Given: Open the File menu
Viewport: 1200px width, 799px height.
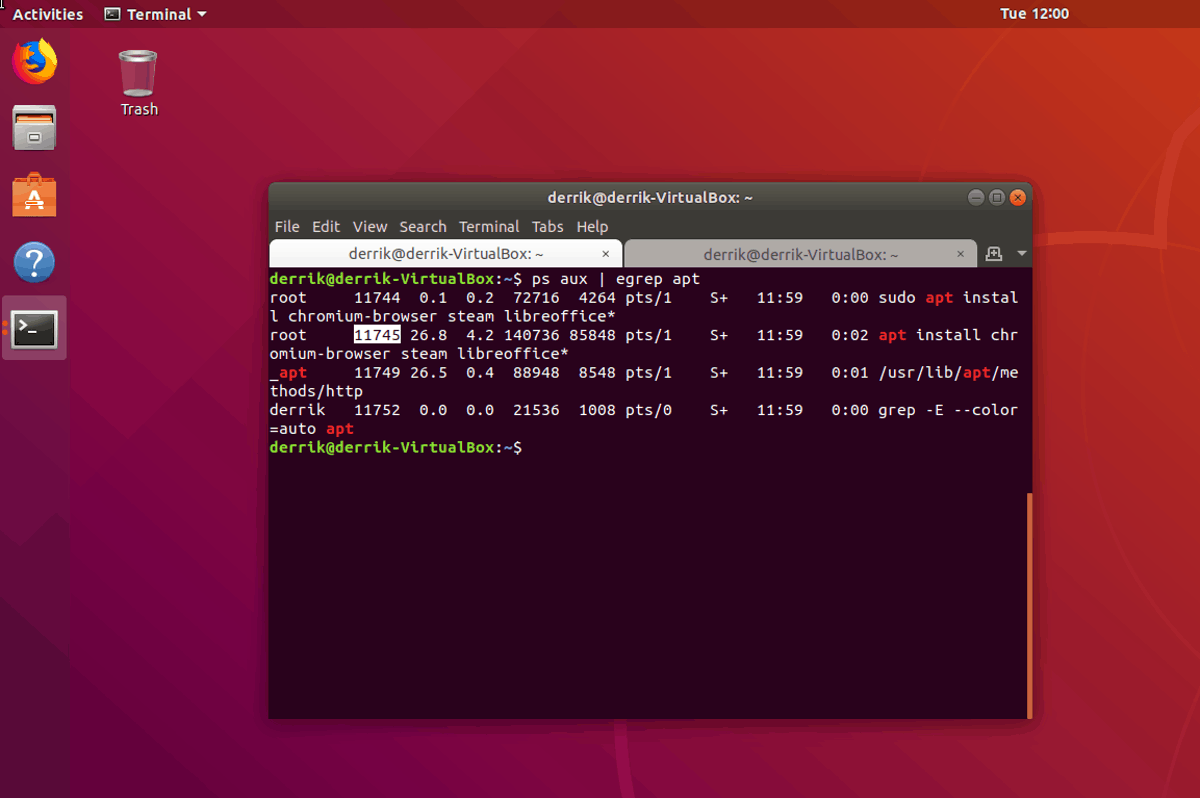Looking at the screenshot, I should pos(287,226).
